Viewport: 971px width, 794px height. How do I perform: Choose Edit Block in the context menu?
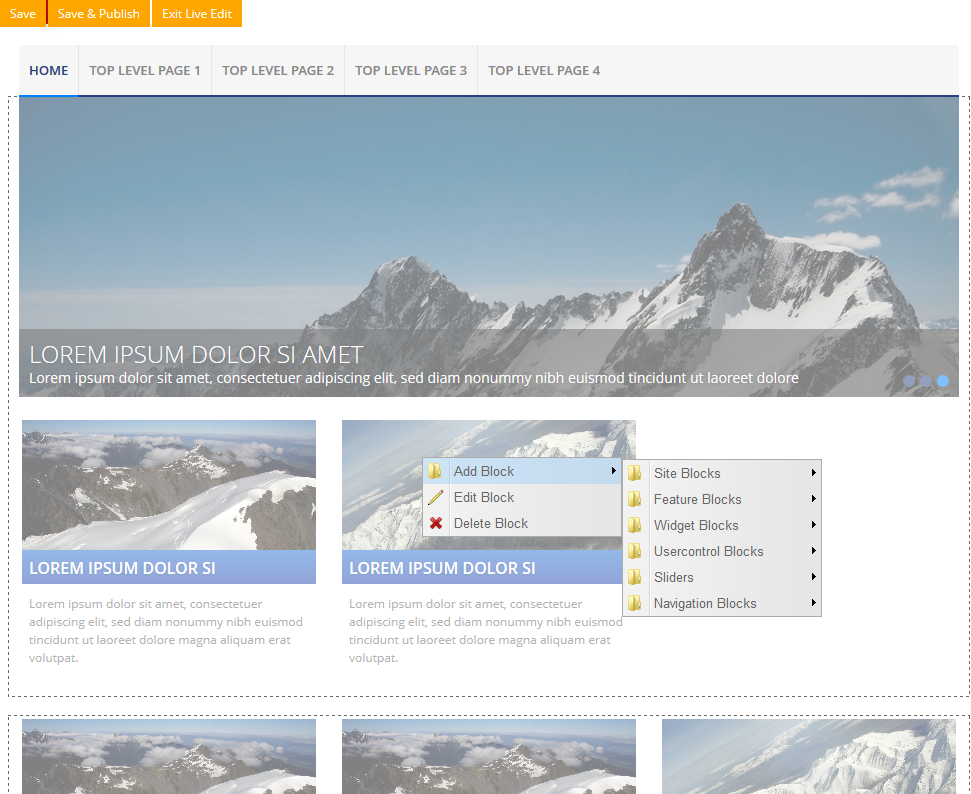[522, 497]
